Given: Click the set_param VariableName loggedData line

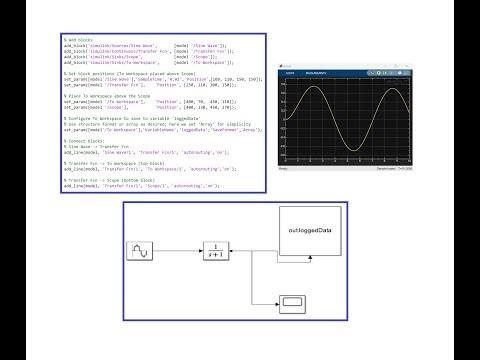Looking at the screenshot, I should pyautogui.click(x=163, y=130).
